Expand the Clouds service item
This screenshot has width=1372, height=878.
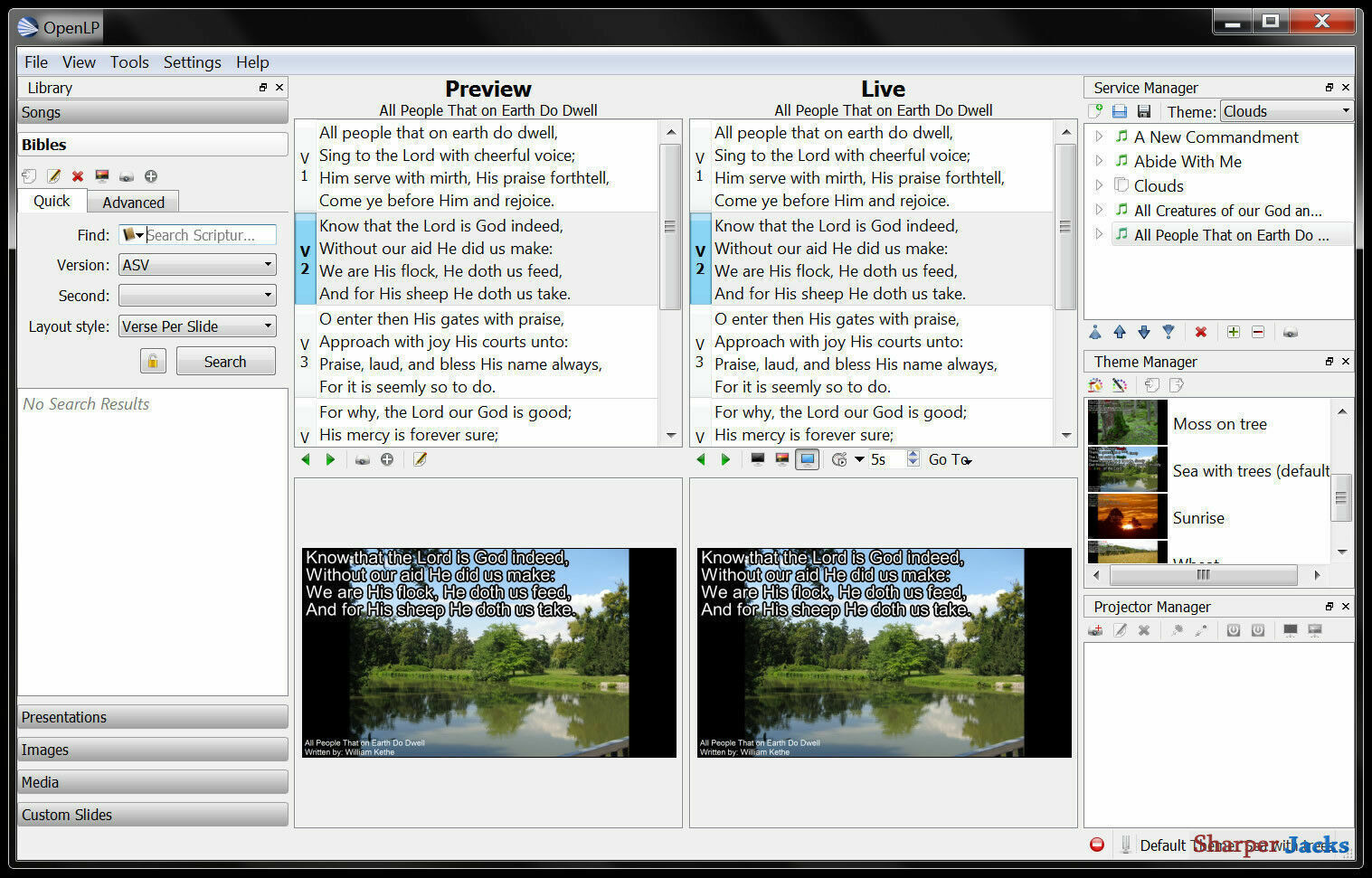pyautogui.click(x=1099, y=185)
